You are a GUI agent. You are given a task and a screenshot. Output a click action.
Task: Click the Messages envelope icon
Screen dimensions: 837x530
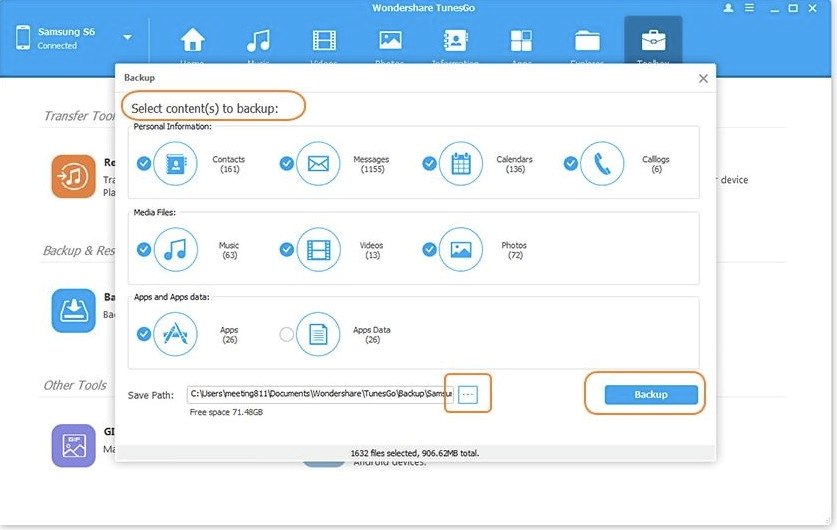click(x=318, y=164)
